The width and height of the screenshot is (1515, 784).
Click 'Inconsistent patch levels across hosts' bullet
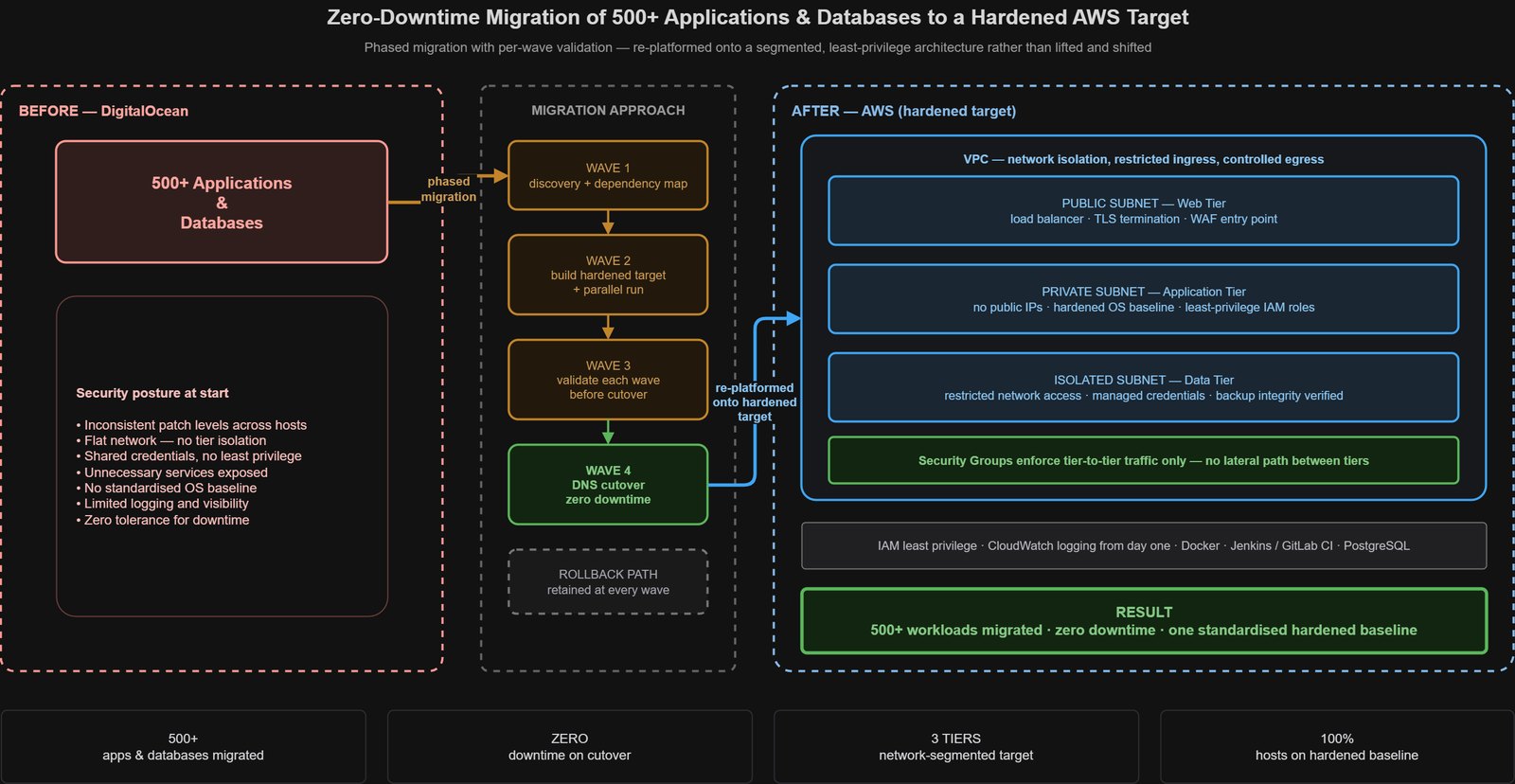pyautogui.click(x=191, y=425)
